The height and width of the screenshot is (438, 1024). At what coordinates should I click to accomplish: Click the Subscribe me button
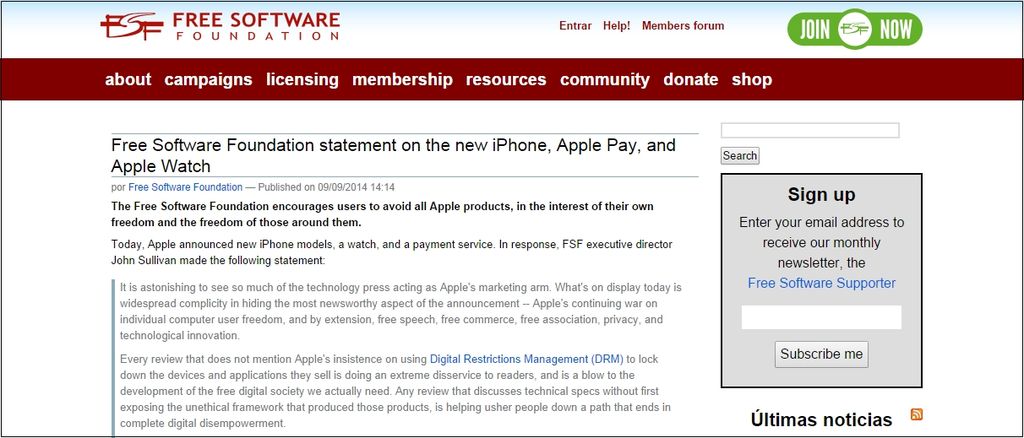[822, 354]
